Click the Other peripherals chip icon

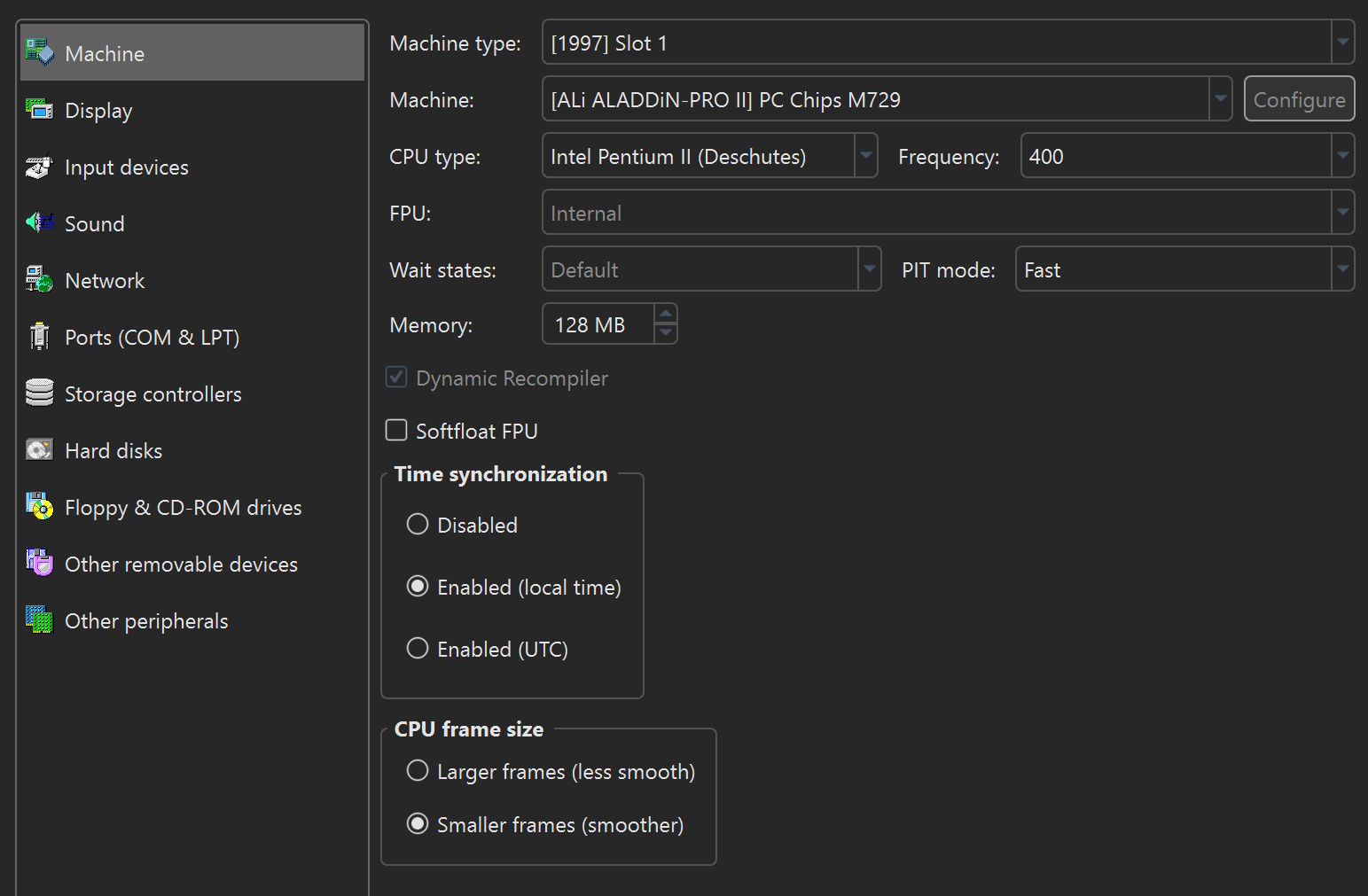pyautogui.click(x=40, y=620)
